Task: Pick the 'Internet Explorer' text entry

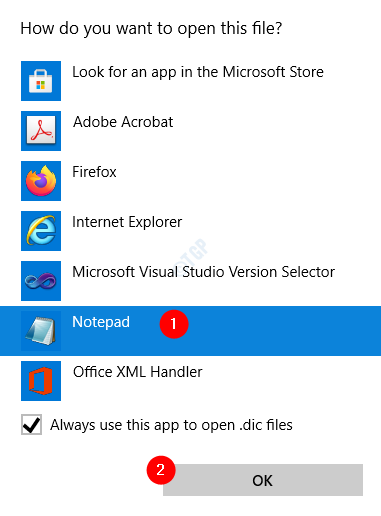Action: 127,222
